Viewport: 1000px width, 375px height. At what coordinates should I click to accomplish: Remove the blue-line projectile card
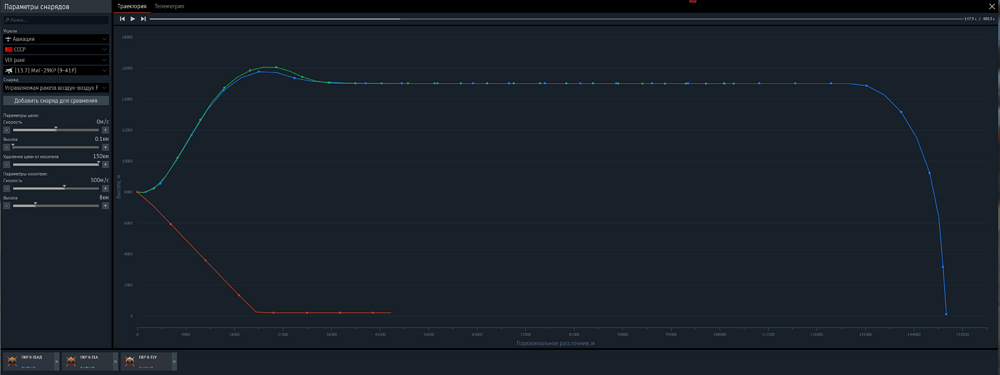point(56,362)
